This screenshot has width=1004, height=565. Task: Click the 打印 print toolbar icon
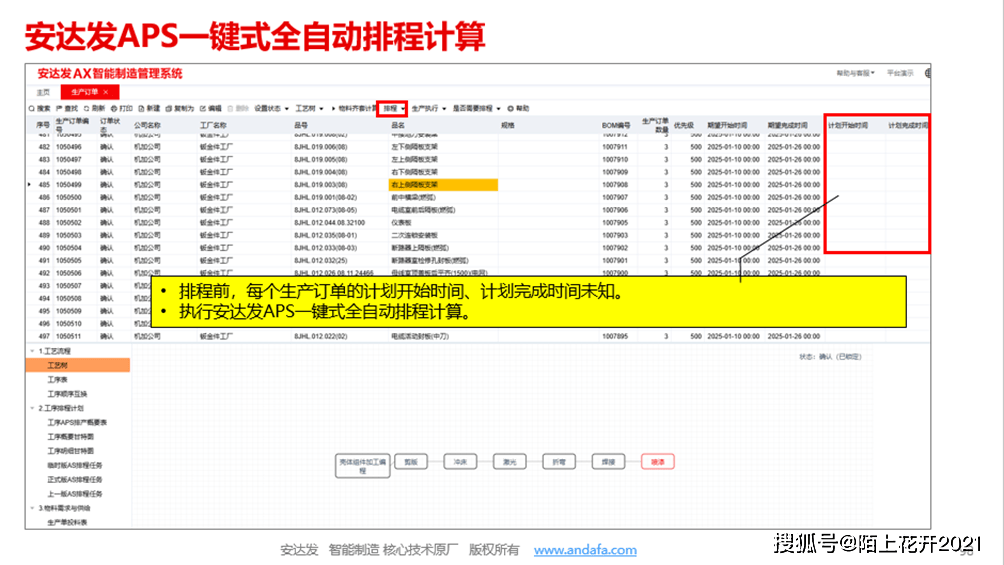pyautogui.click(x=114, y=109)
